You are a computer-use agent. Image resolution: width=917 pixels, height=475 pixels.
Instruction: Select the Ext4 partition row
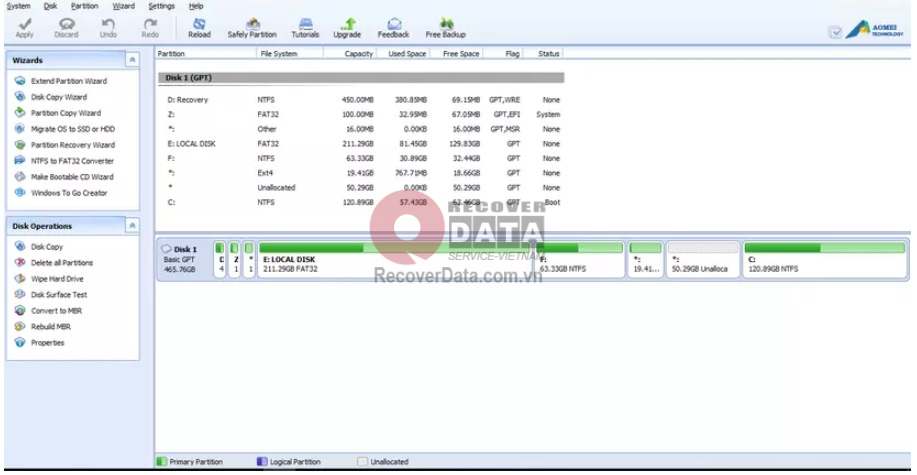pyautogui.click(x=361, y=173)
